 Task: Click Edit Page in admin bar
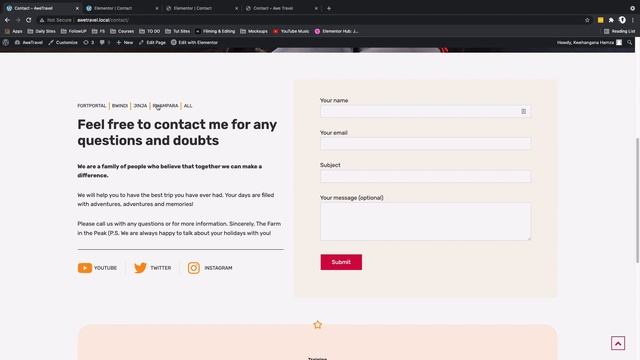coord(152,42)
